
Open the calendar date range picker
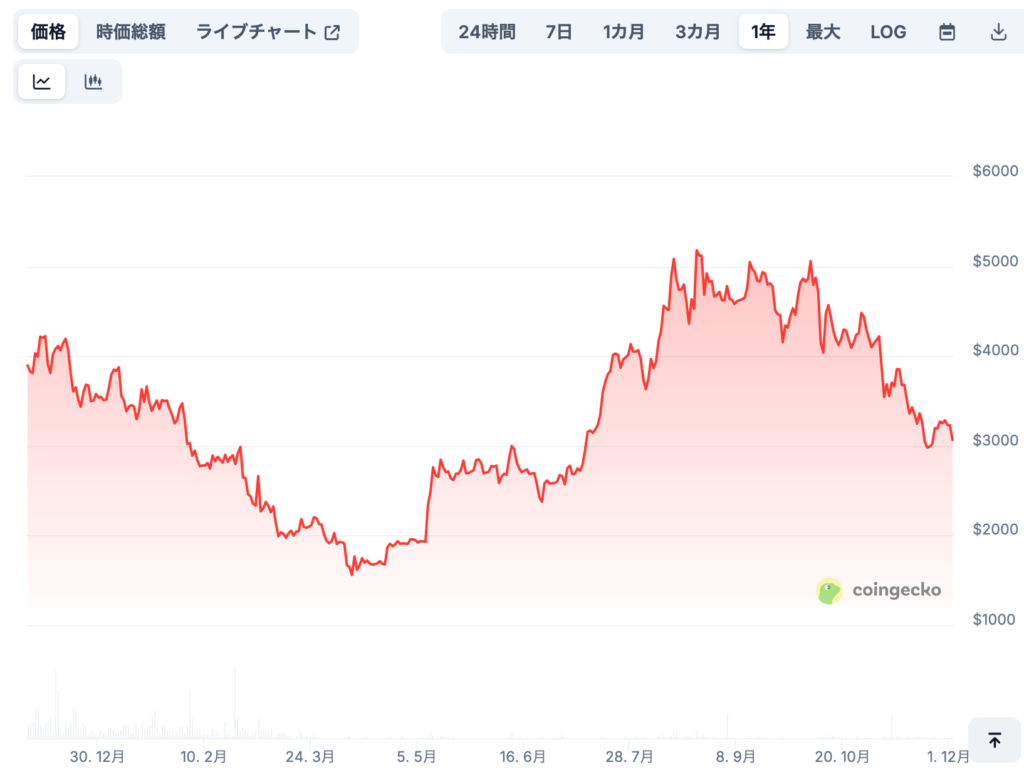[946, 31]
